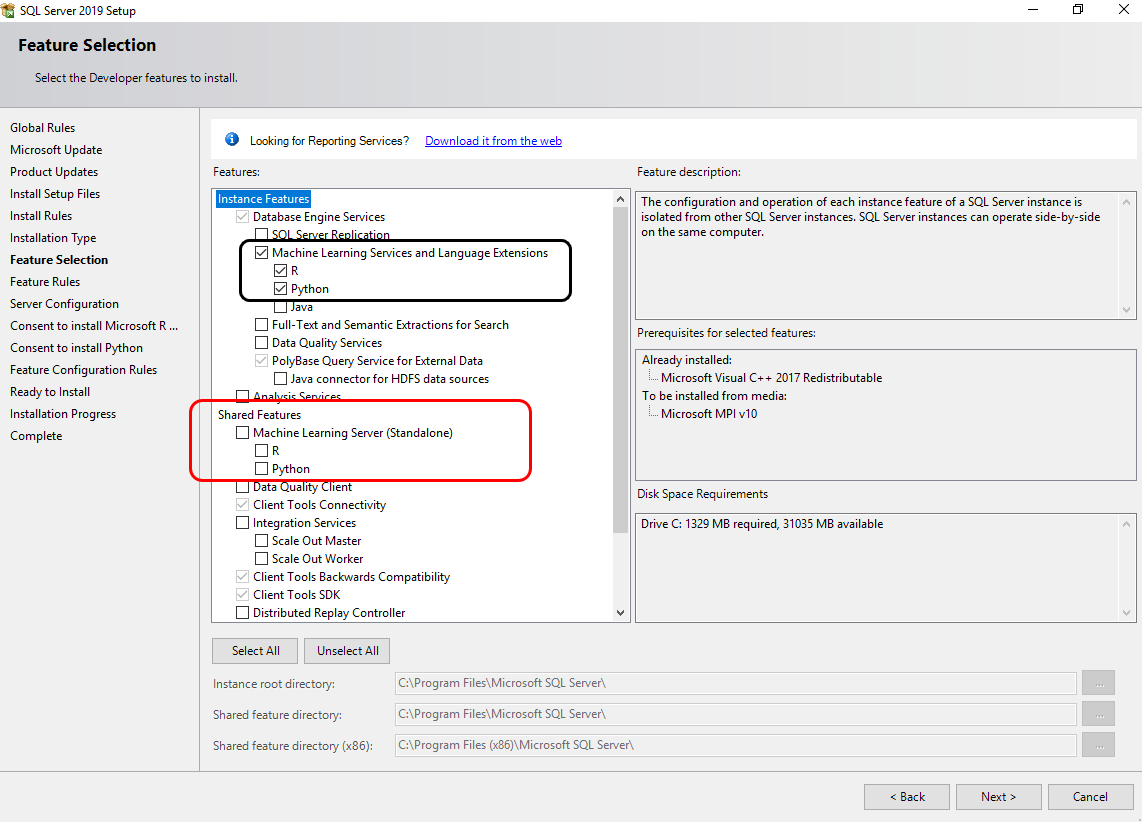Viewport: 1143px width, 823px height.
Task: Click feature description scroll up arrow
Action: 1127,202
